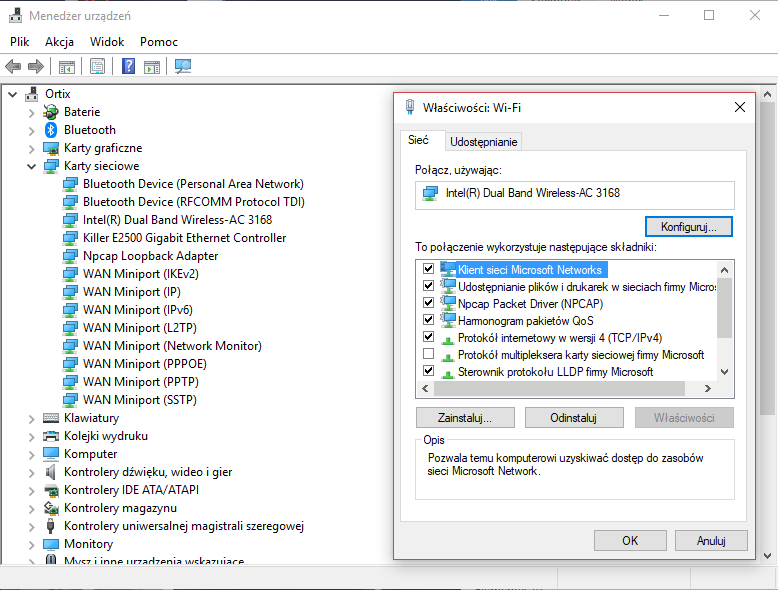Open the Plik menu
This screenshot has width=778, height=590.
click(19, 42)
